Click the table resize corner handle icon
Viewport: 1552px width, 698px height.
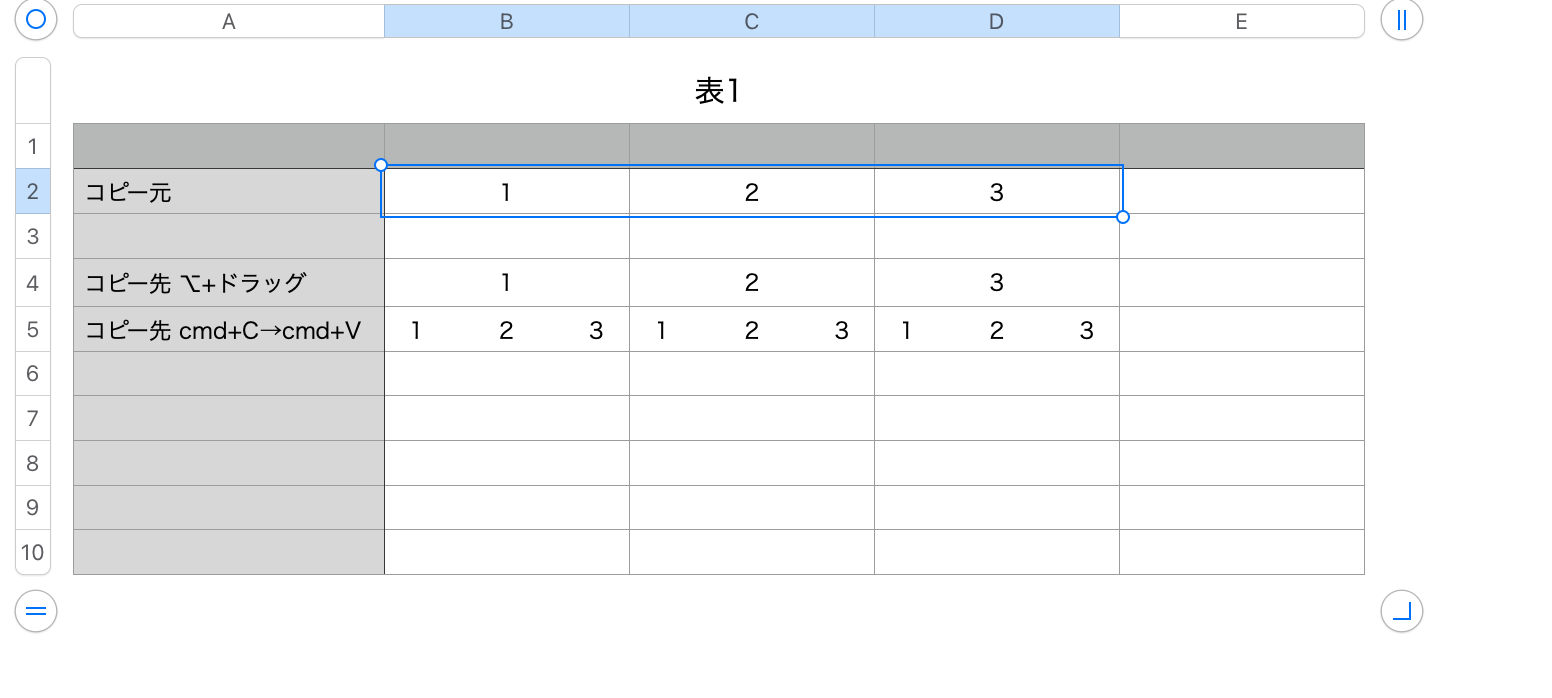[1401, 611]
